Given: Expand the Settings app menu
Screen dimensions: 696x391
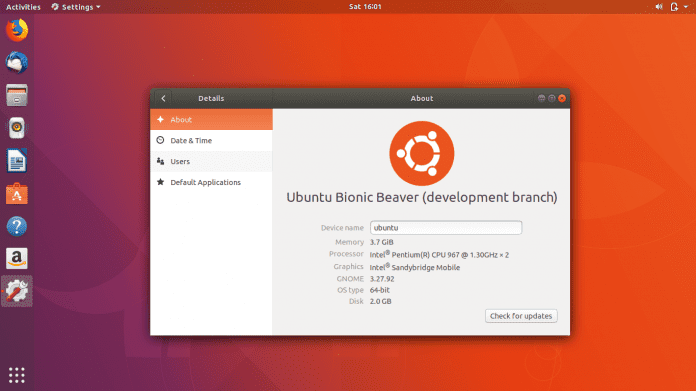Looking at the screenshot, I should click(x=76, y=7).
